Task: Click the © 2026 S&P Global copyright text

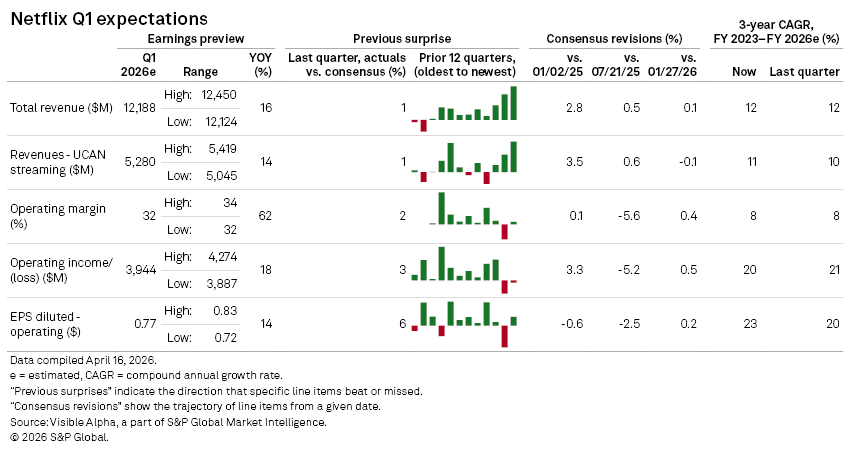Action: (59, 438)
